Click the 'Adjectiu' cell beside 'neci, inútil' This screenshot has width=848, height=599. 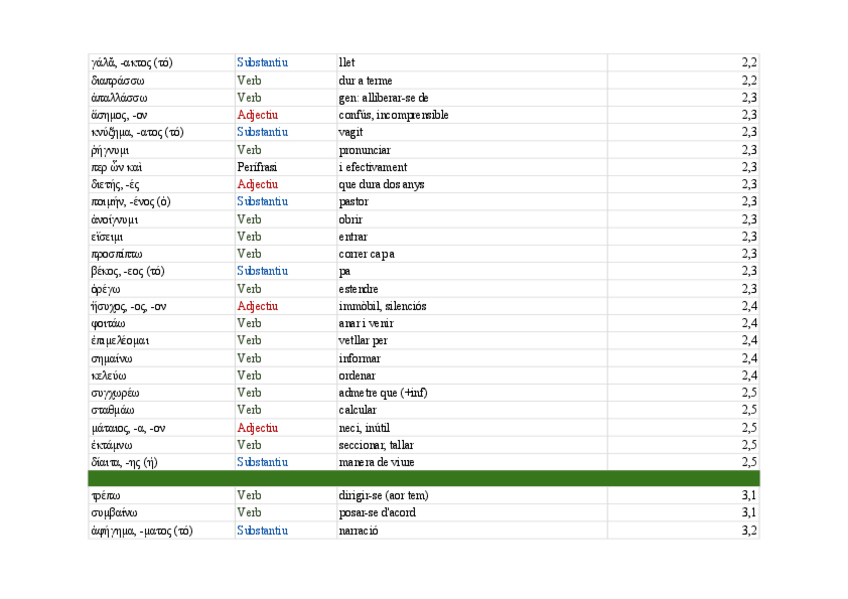(x=257, y=428)
